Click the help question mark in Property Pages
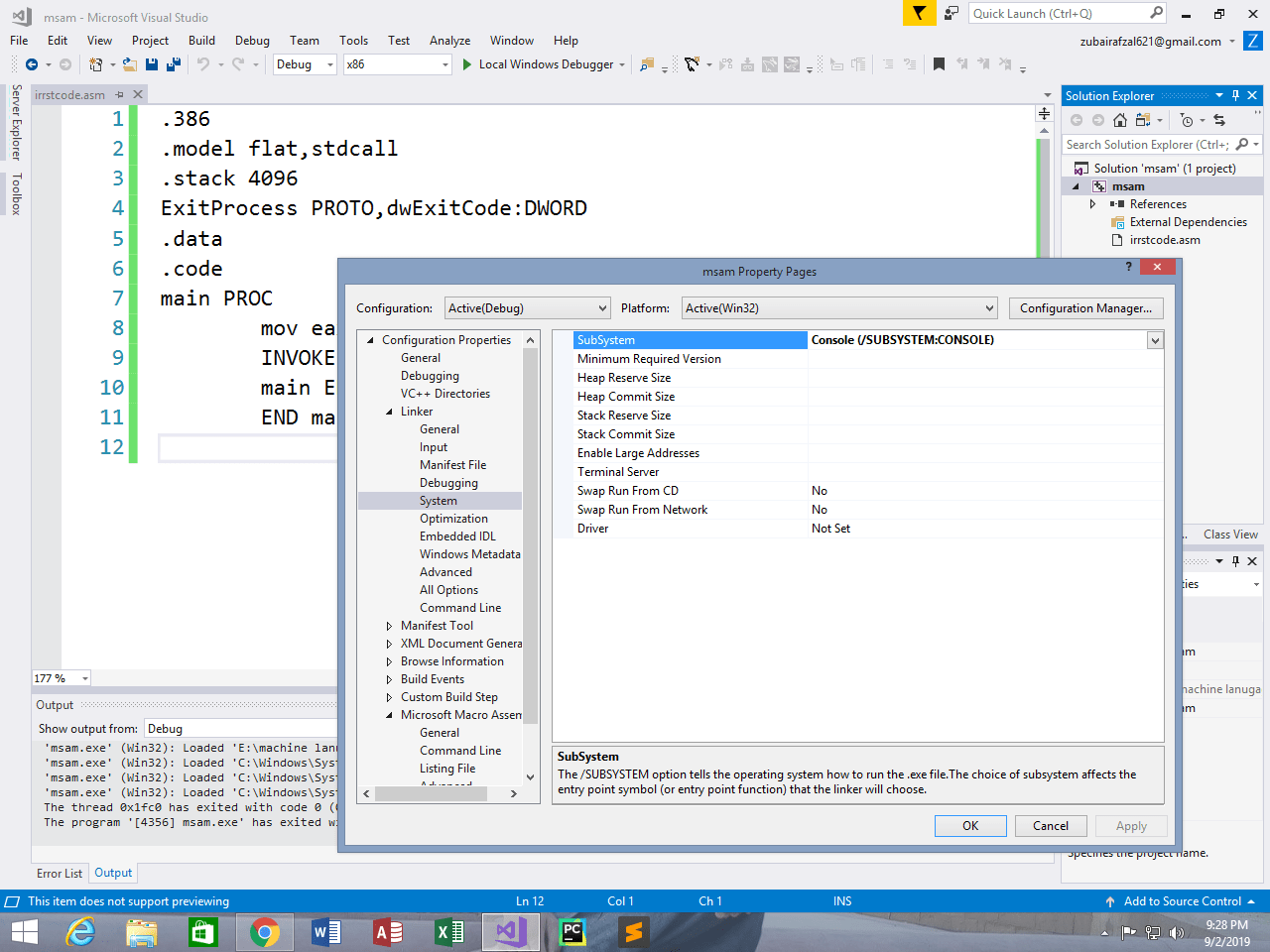The width and height of the screenshot is (1270, 952). click(x=1128, y=267)
